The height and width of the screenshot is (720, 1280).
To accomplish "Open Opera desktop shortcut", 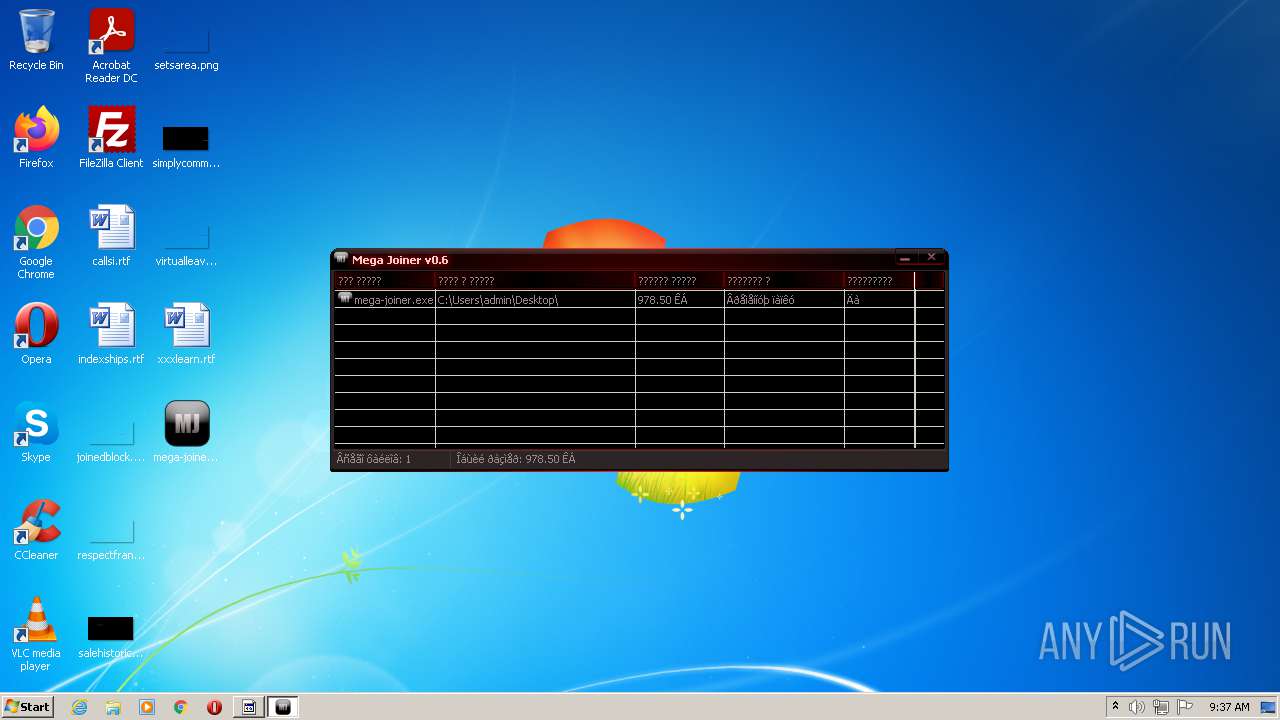I will pyautogui.click(x=36, y=334).
